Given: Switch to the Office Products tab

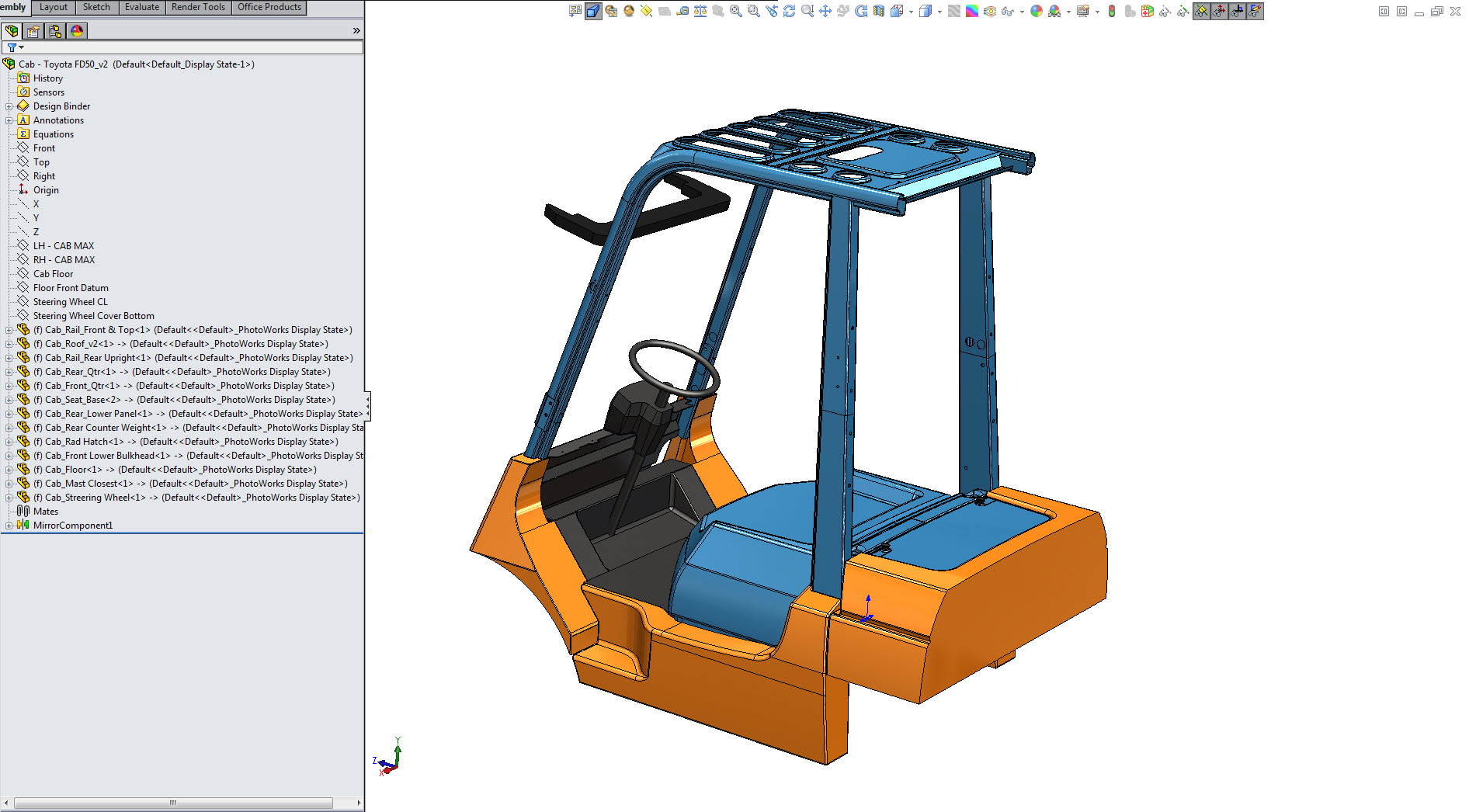Looking at the screenshot, I should (x=269, y=7).
